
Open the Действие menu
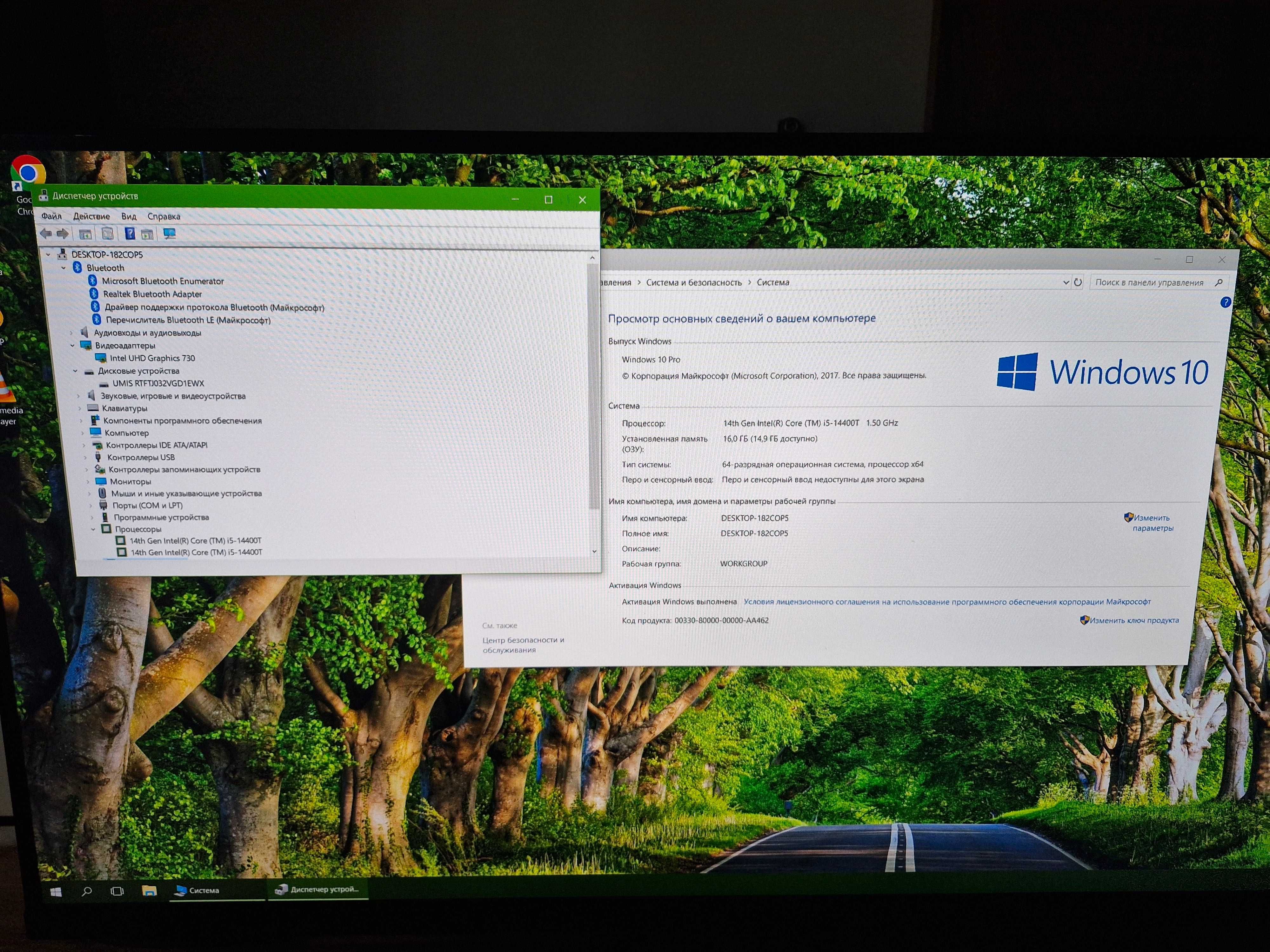point(91,216)
